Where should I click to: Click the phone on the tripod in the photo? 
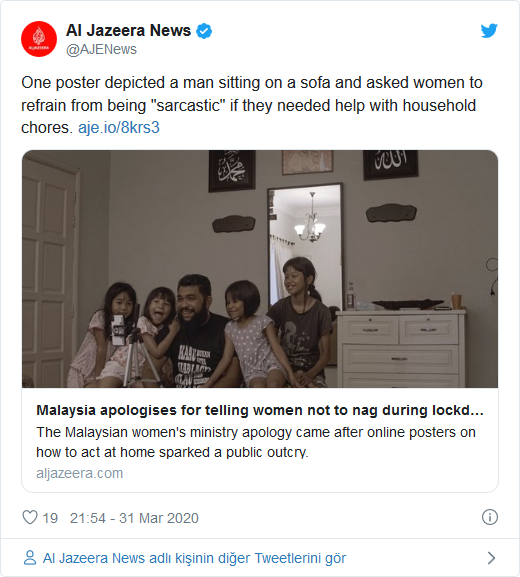(x=118, y=330)
